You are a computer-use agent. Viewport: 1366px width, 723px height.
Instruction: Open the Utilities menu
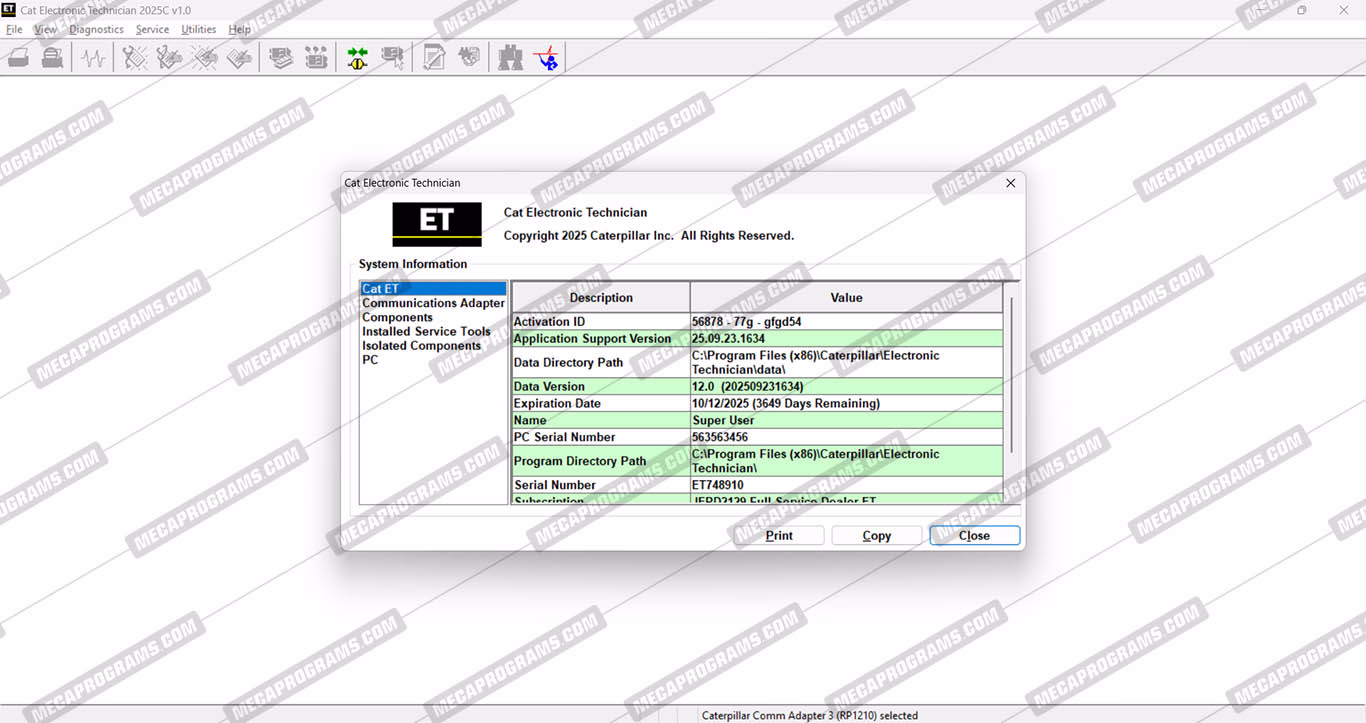[x=198, y=30]
